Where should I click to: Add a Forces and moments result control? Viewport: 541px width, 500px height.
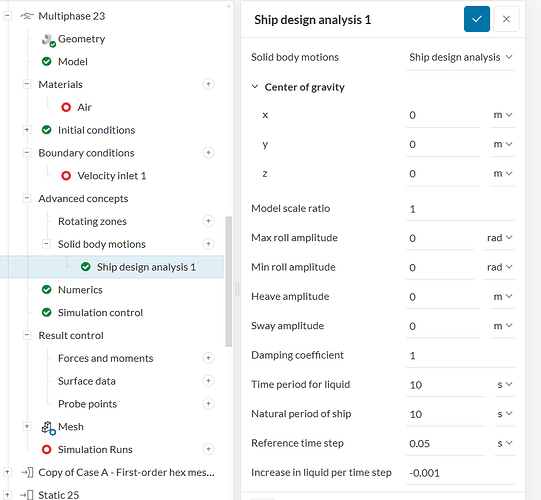(208, 358)
